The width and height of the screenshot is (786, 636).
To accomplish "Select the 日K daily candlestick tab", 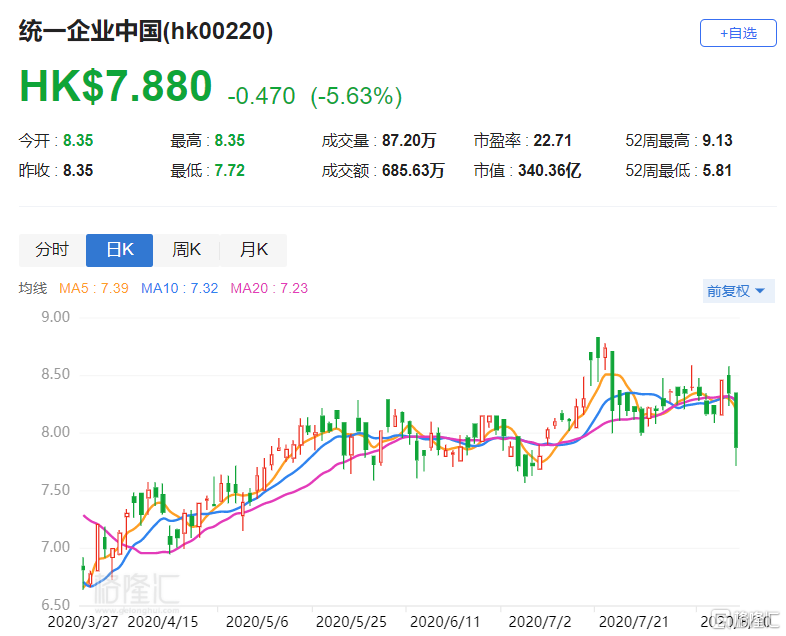I will click(119, 250).
